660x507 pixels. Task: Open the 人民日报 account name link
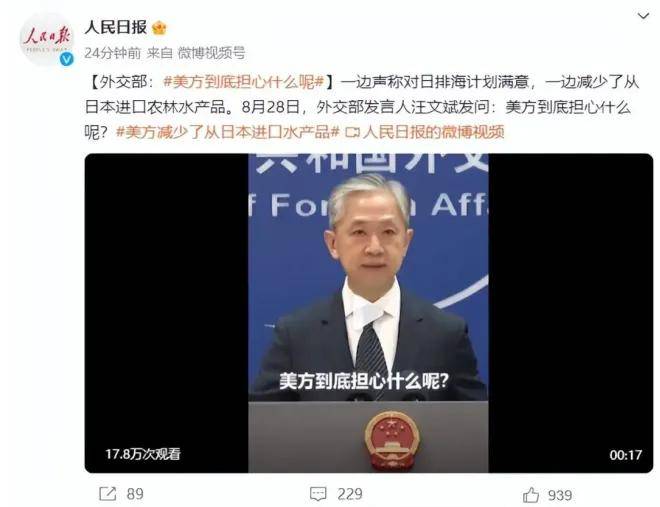[x=115, y=28]
